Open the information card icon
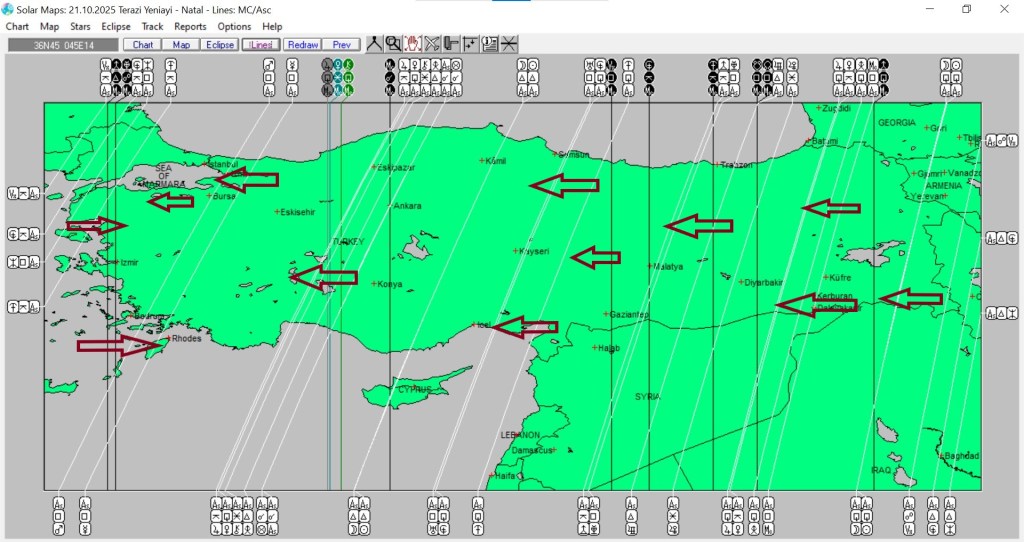The height and width of the screenshot is (542, 1024). (489, 44)
